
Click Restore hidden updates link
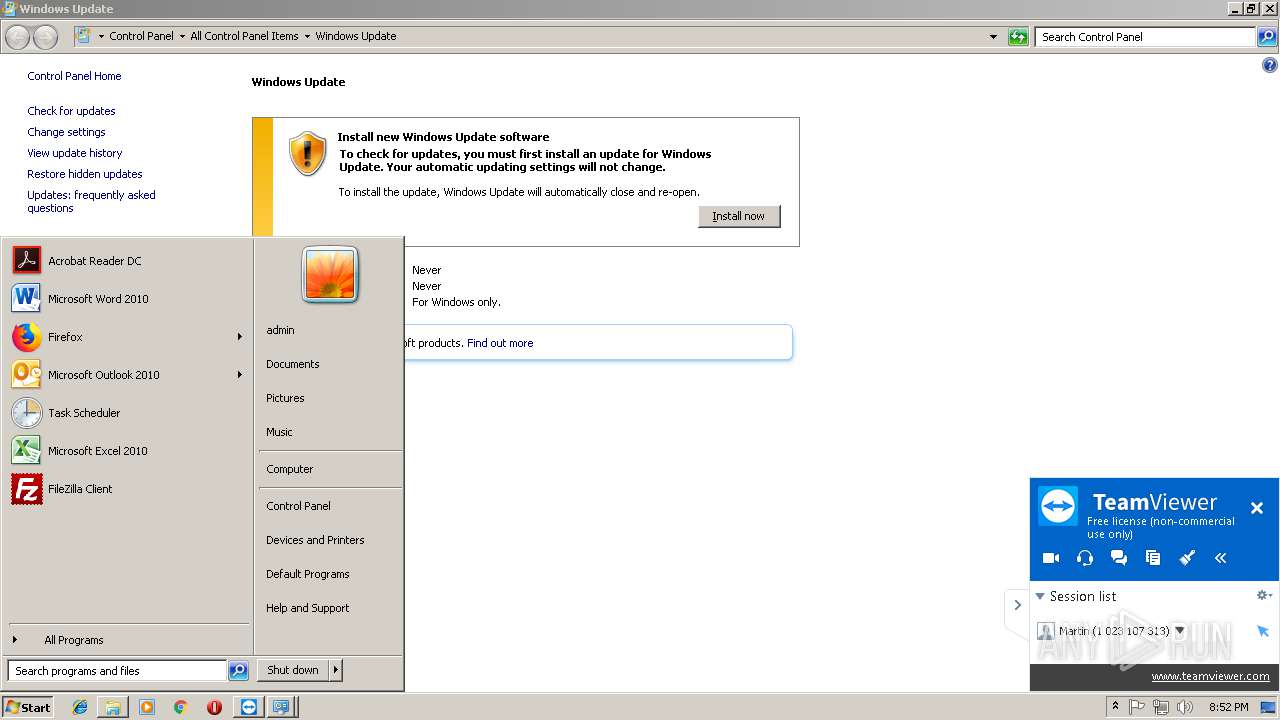coord(85,174)
